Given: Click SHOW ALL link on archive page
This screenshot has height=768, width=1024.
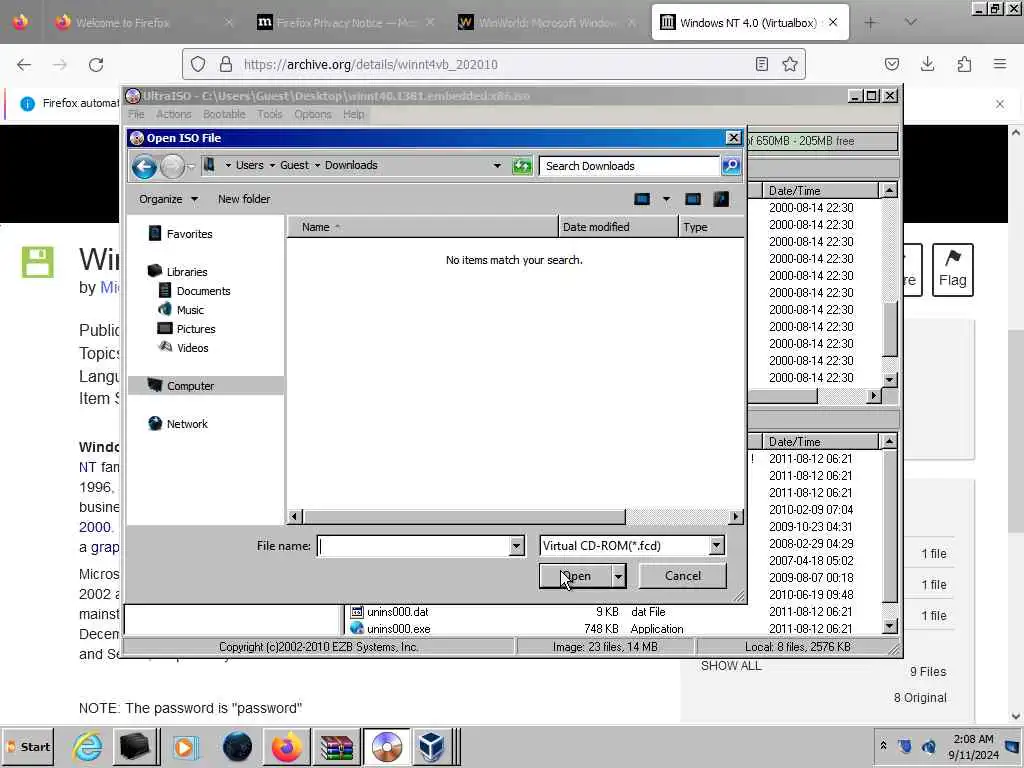Looking at the screenshot, I should tap(731, 665).
